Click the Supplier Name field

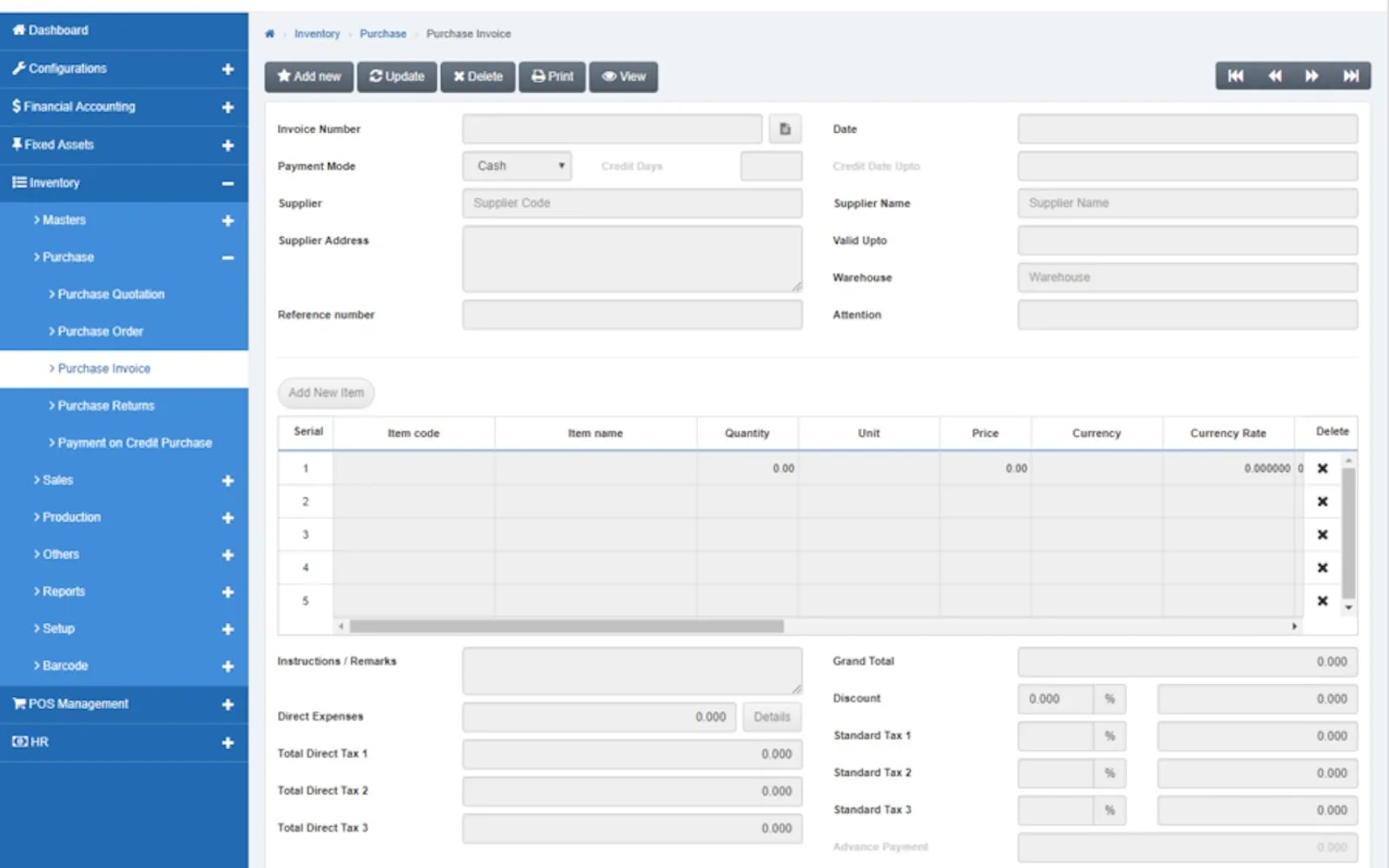coord(1188,203)
